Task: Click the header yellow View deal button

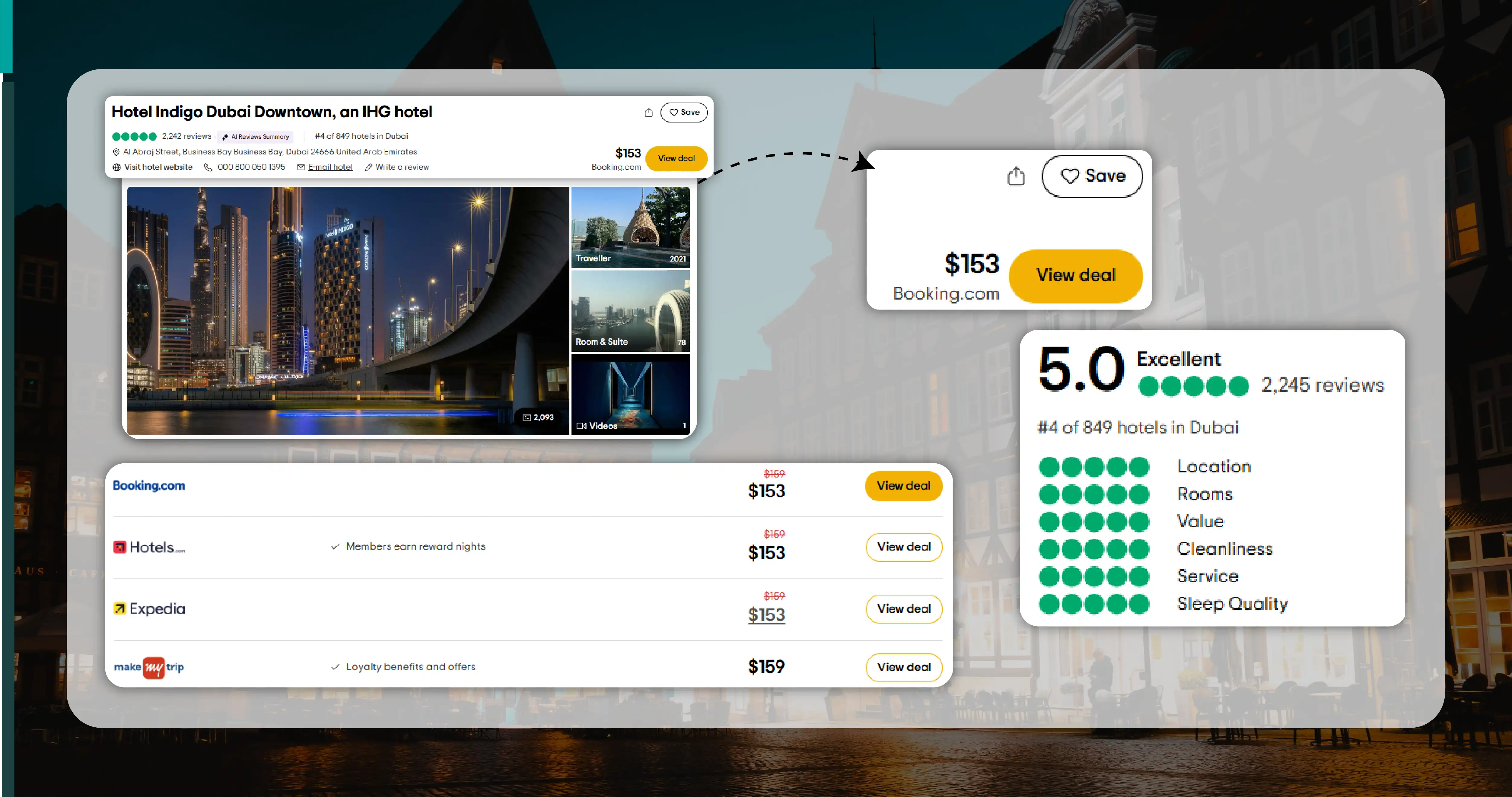Action: pos(676,158)
